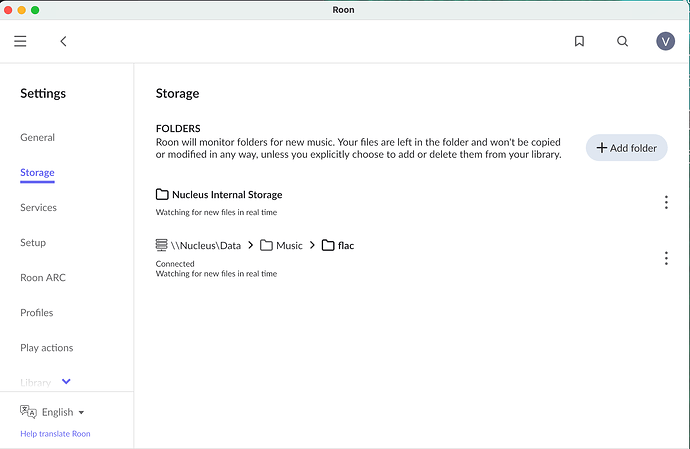The width and height of the screenshot is (690, 449).
Task: Click the macOS yellow minimize window button
Action: (22, 10)
